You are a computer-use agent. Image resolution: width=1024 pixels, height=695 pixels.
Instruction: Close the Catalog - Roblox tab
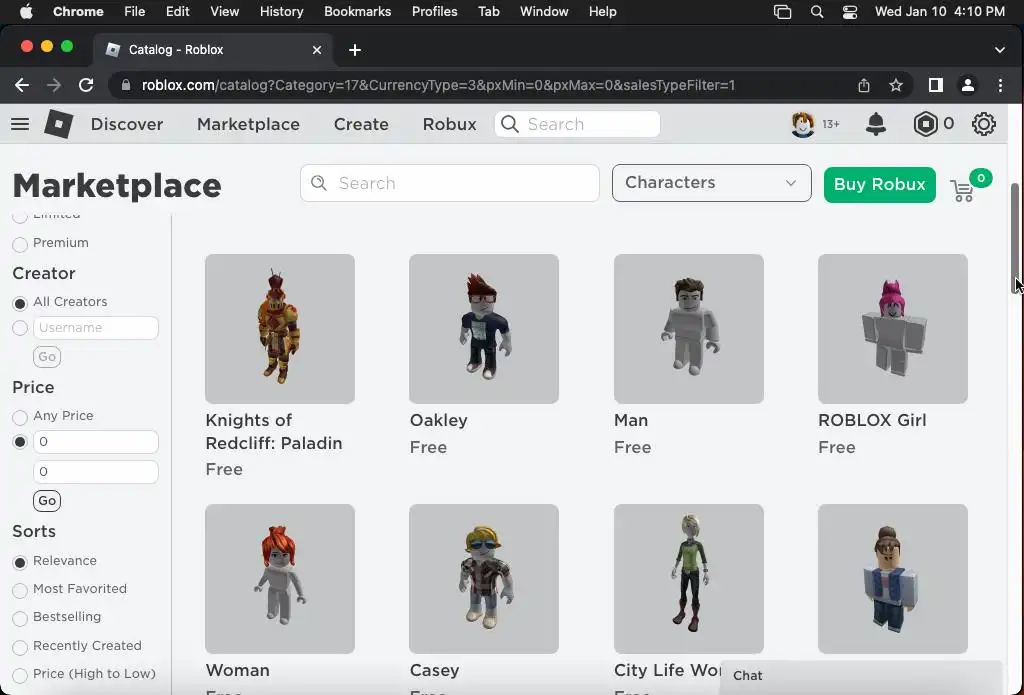pyautogui.click(x=317, y=50)
